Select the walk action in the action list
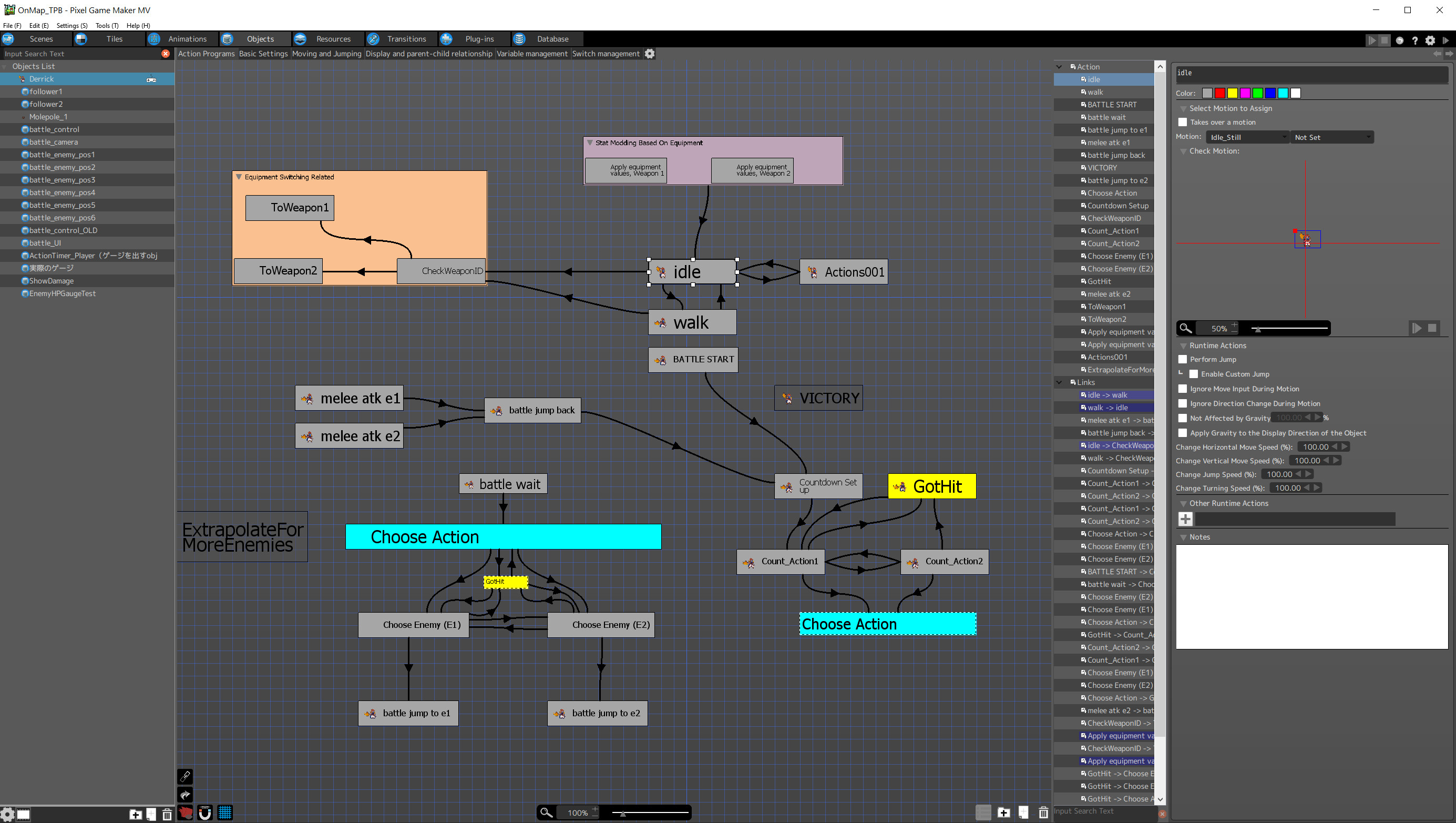The image size is (1456, 823). click(1093, 92)
